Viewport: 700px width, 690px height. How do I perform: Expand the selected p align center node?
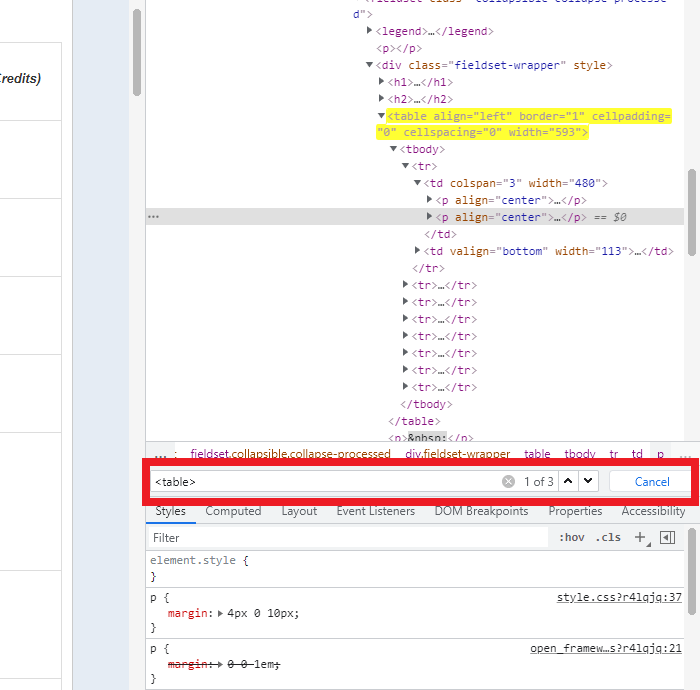[429, 216]
